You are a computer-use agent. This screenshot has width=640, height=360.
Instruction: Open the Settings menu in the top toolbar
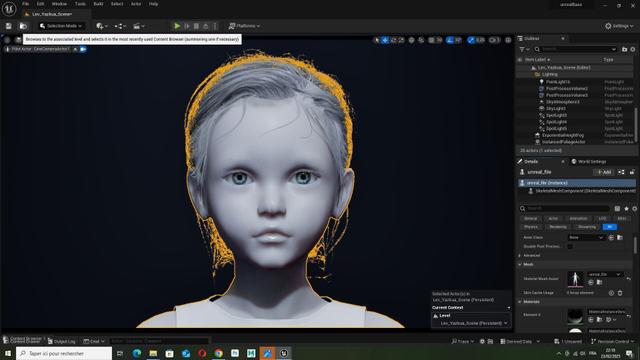[619, 26]
